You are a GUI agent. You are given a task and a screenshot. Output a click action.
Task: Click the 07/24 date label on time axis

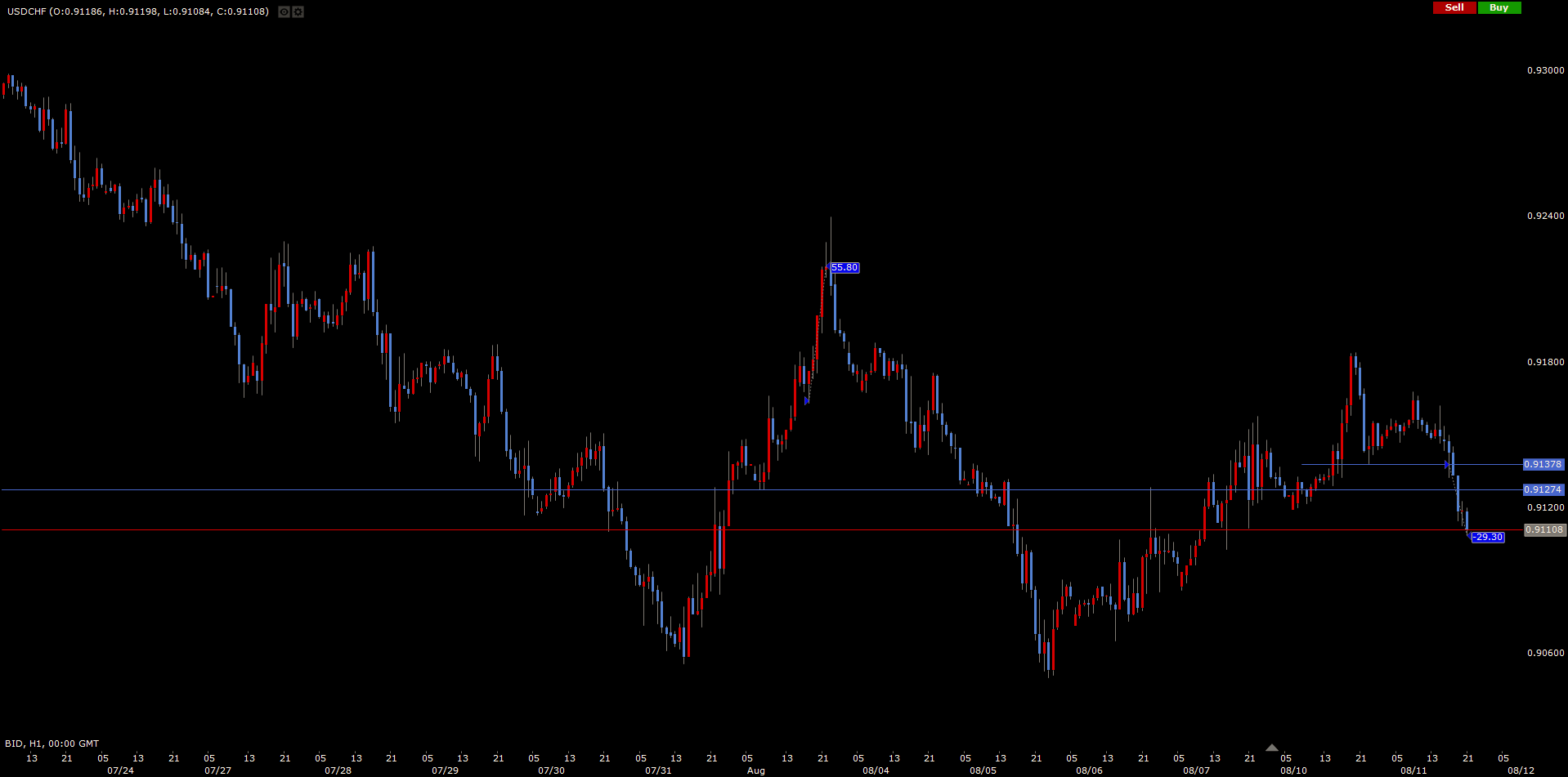tap(120, 770)
